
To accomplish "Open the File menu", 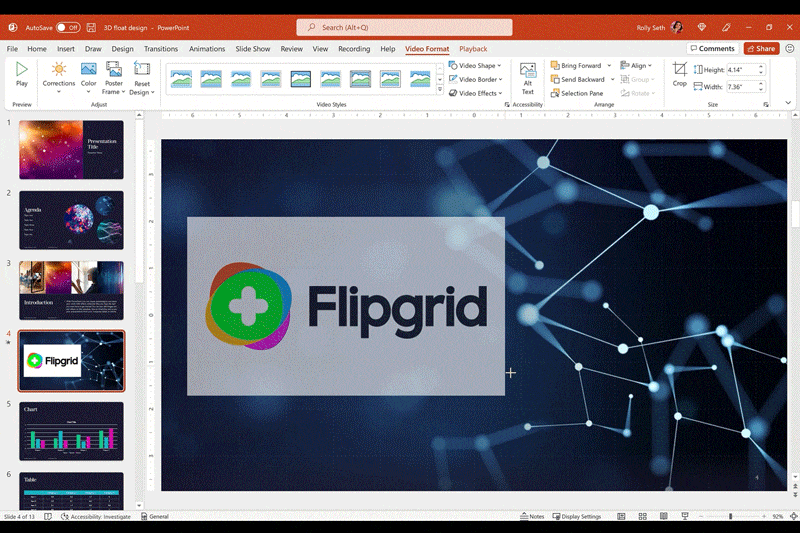I will pyautogui.click(x=12, y=48).
